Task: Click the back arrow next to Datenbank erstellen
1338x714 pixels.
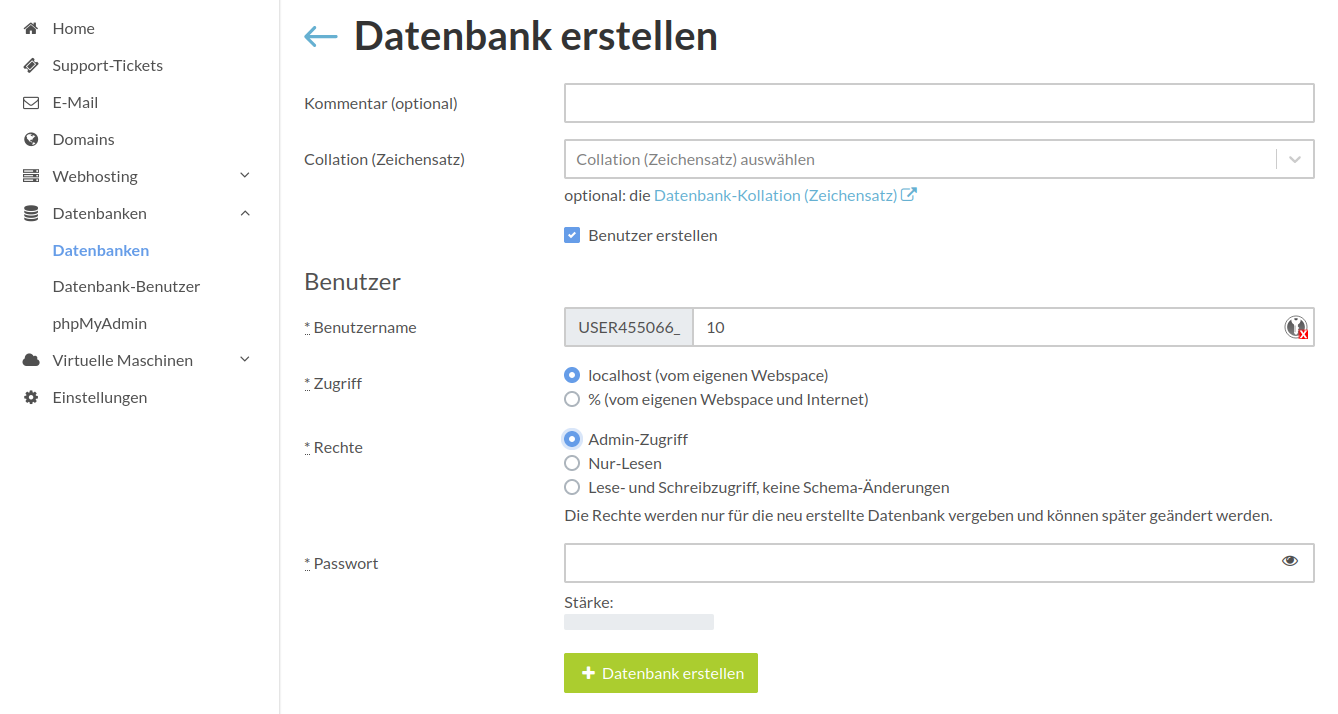Action: tap(321, 37)
